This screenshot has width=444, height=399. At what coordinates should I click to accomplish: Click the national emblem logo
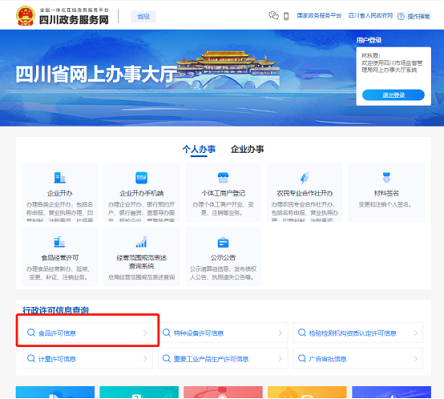(x=25, y=16)
